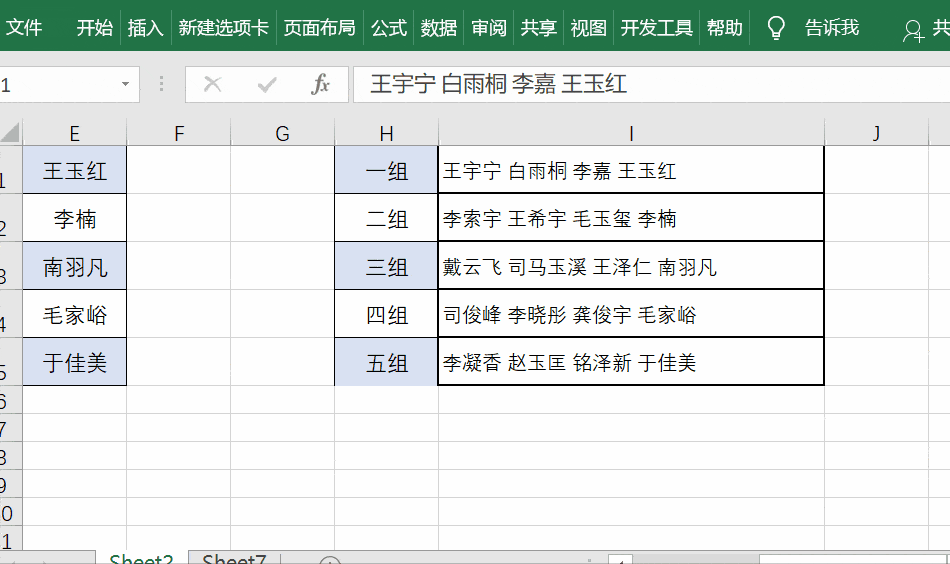Click the cell starting with 李凝香

point(630,363)
